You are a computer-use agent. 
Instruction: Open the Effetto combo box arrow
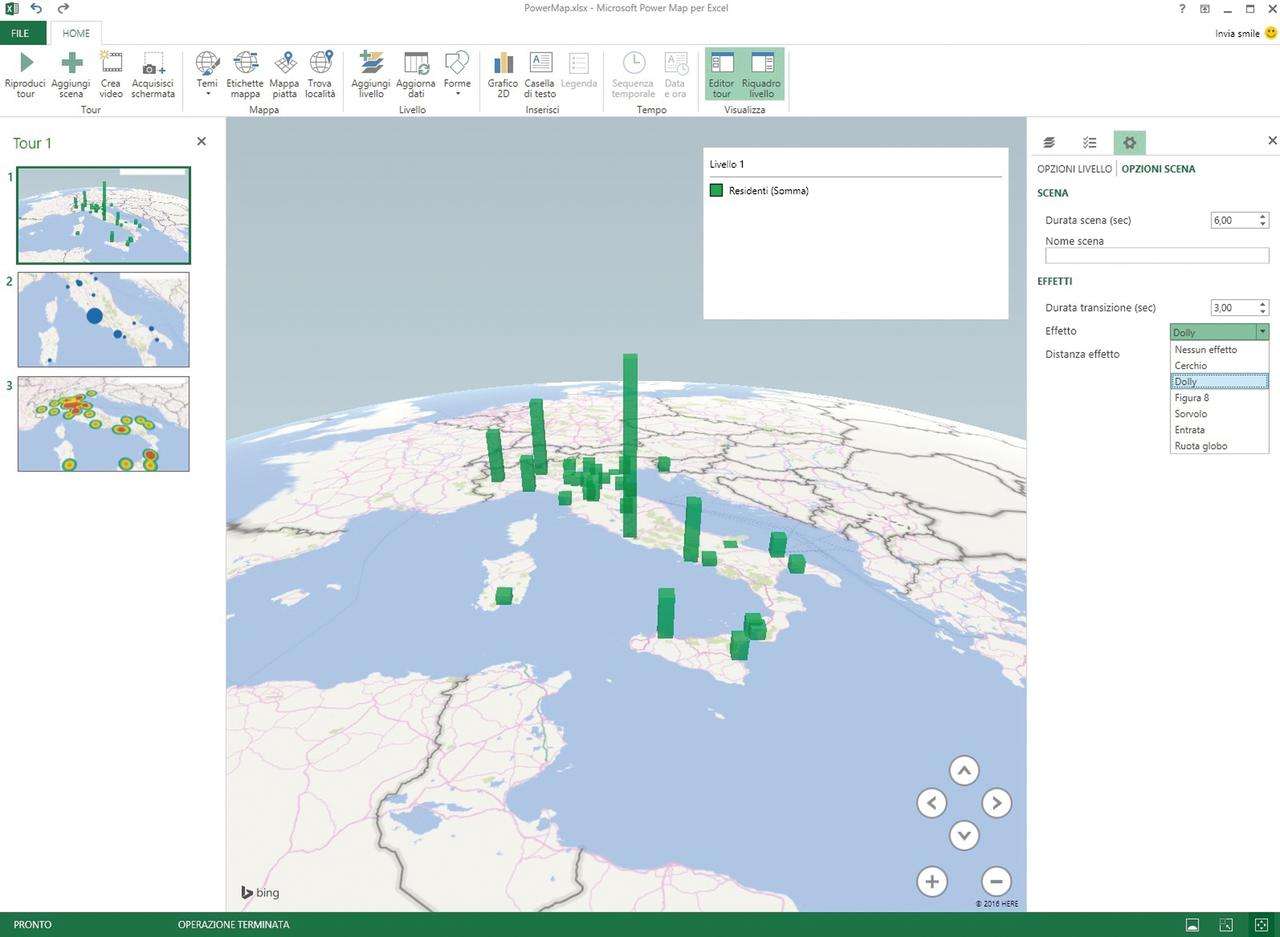coord(1262,332)
